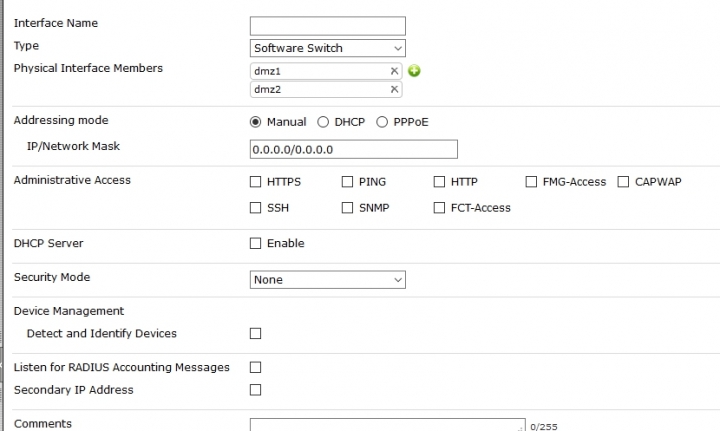Image resolution: width=720 pixels, height=431 pixels.
Task: Turn on Detect and Identify Devices
Action: click(255, 333)
